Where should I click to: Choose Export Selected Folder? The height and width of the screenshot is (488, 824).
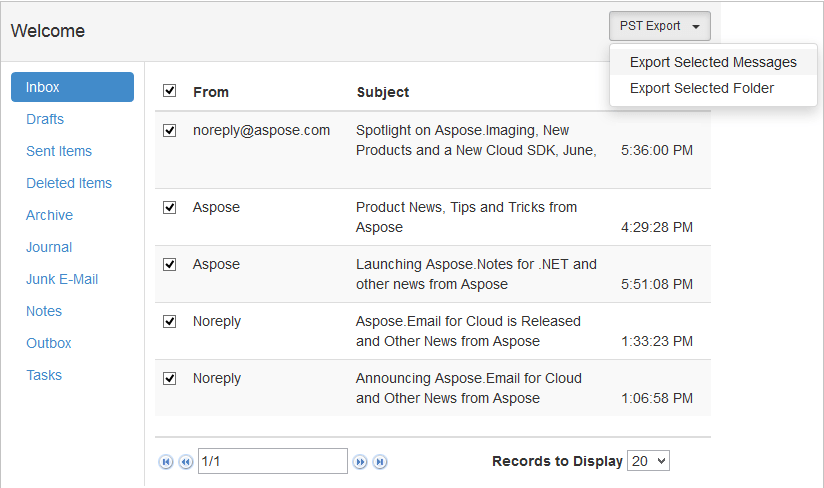(x=713, y=88)
